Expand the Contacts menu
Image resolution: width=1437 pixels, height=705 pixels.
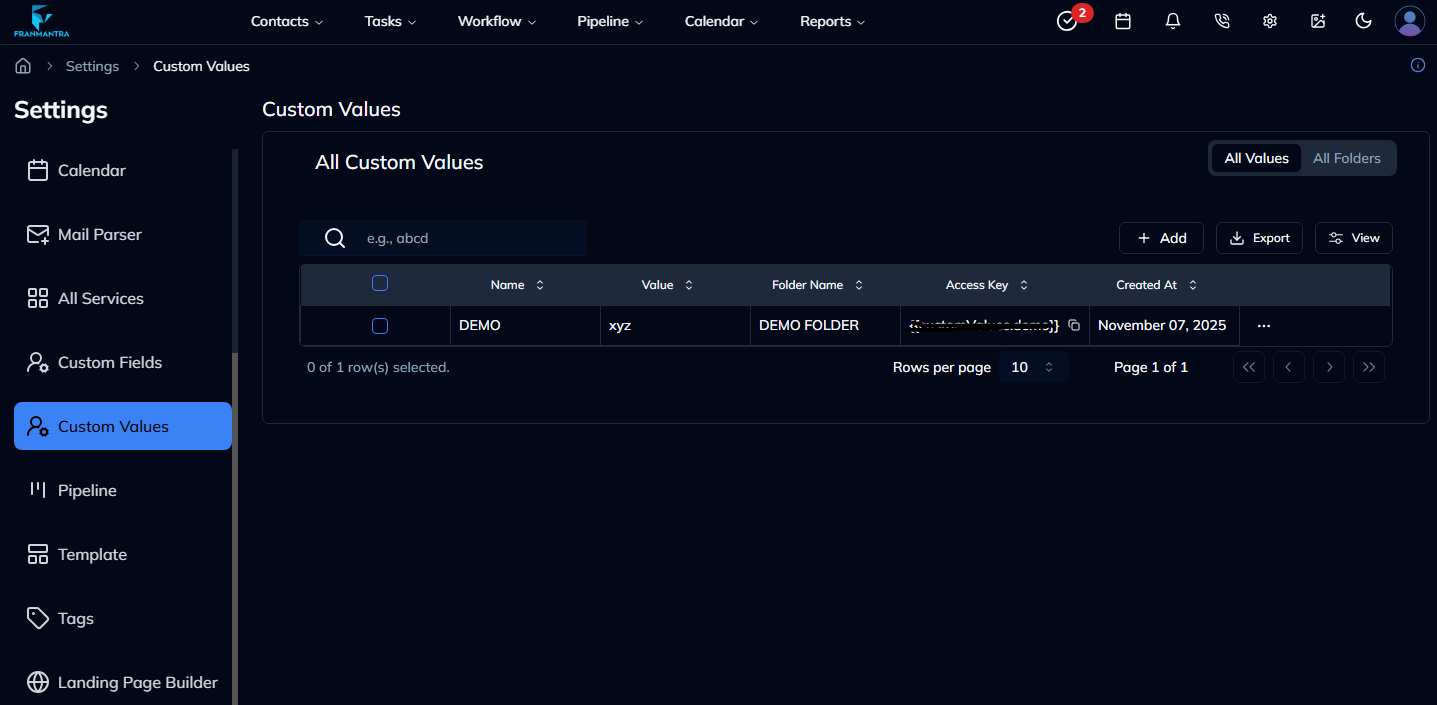pyautogui.click(x=286, y=20)
